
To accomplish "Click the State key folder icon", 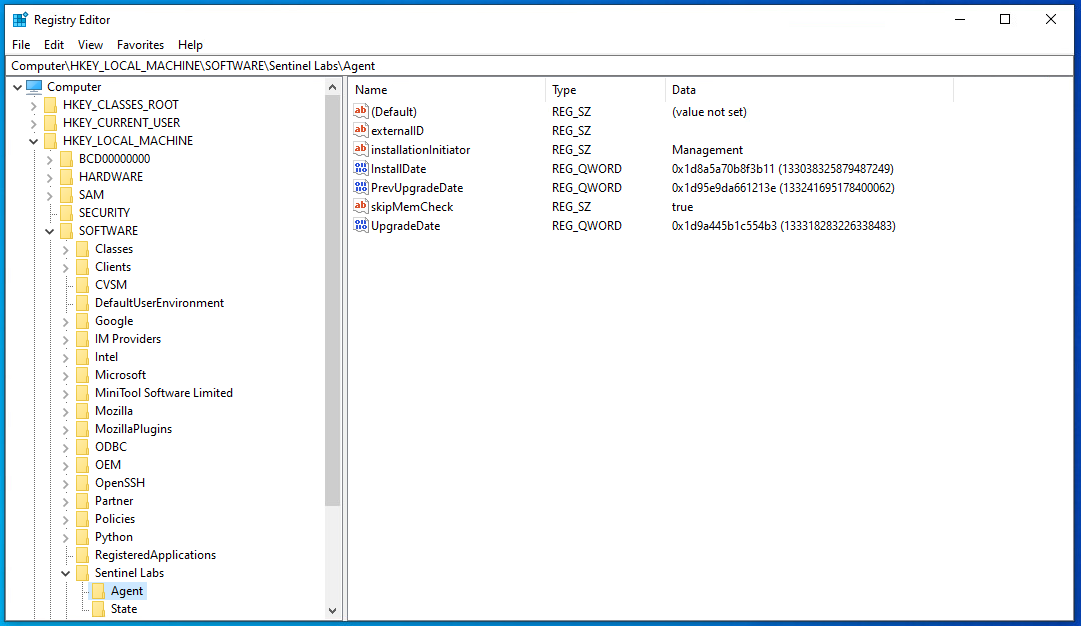I will (x=99, y=609).
